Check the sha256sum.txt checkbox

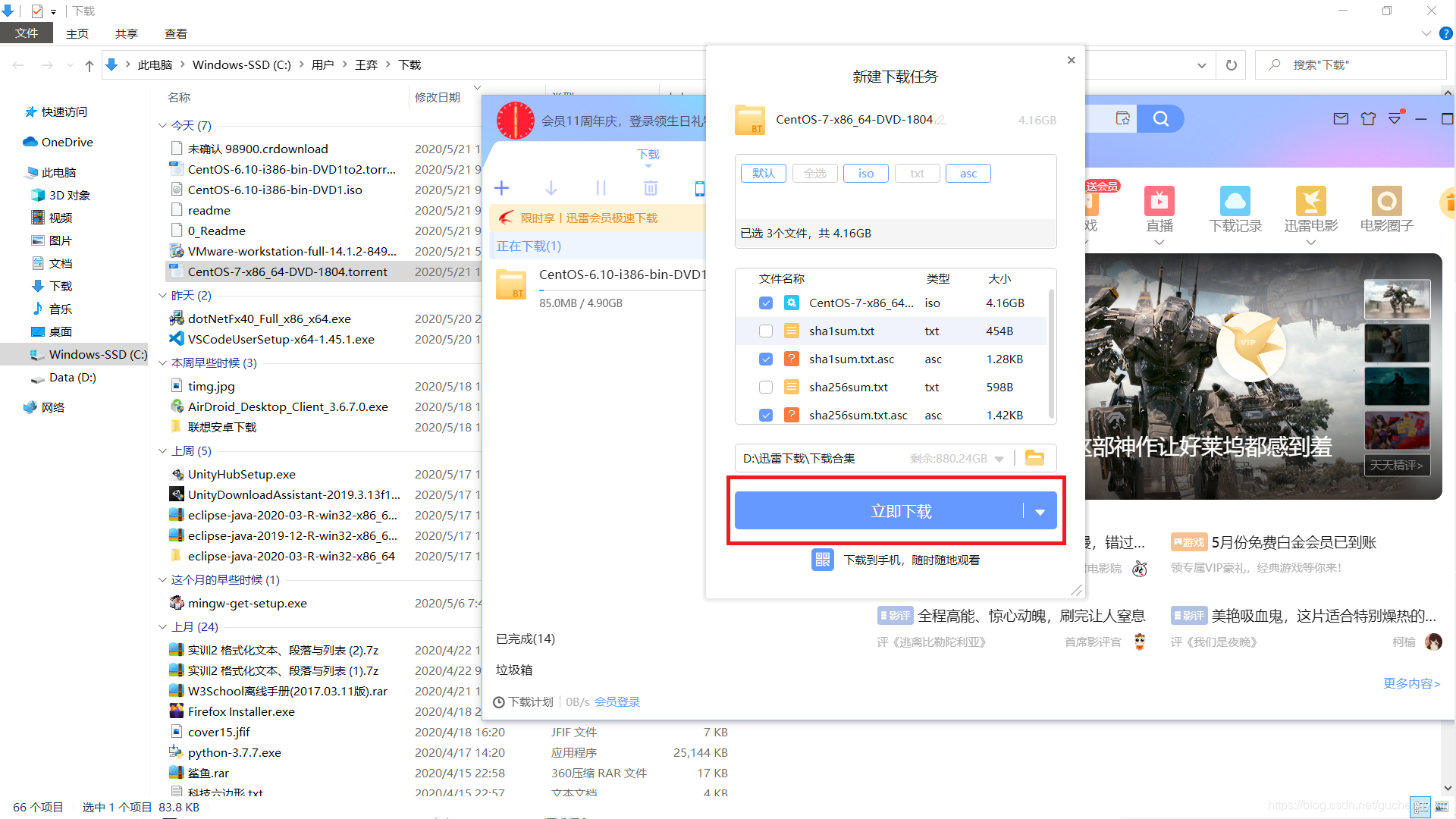point(766,387)
